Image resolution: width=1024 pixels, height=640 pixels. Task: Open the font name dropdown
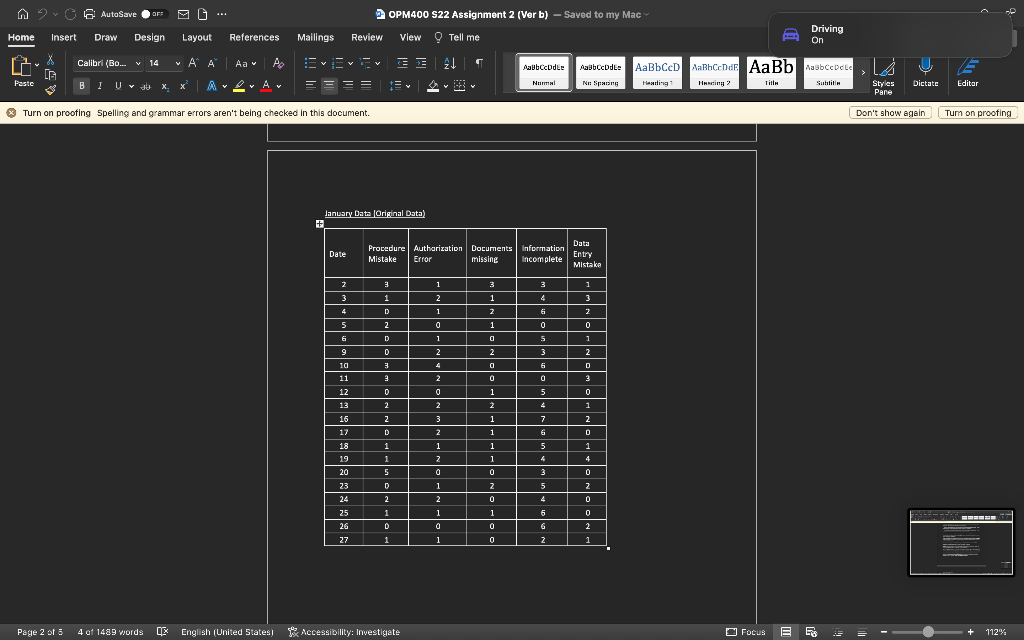(138, 63)
